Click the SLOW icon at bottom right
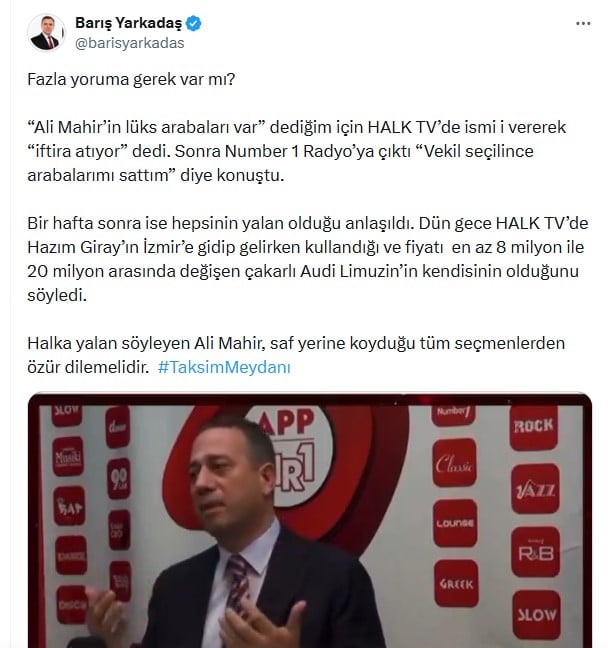Viewport: 608px width, 648px height. coord(536,615)
